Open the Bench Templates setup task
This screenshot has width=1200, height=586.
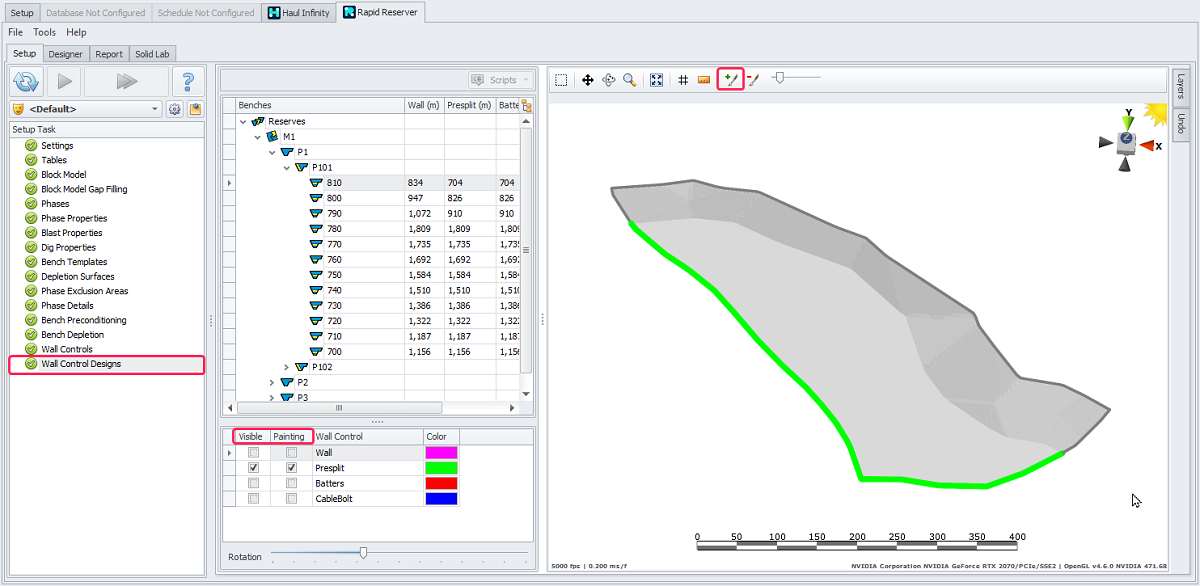coord(74,262)
